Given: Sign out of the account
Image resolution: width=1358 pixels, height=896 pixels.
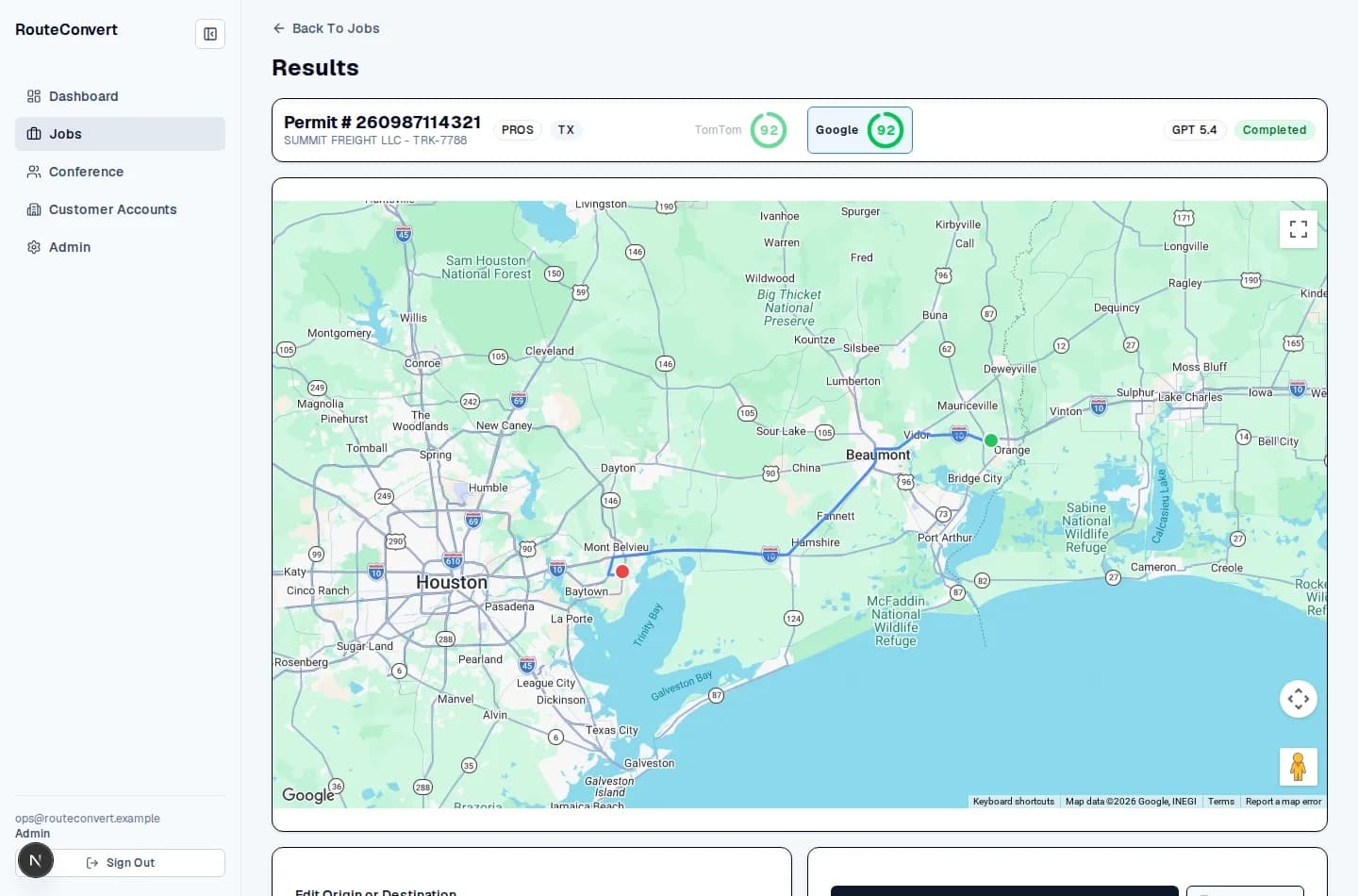Looking at the screenshot, I should pos(121,863).
